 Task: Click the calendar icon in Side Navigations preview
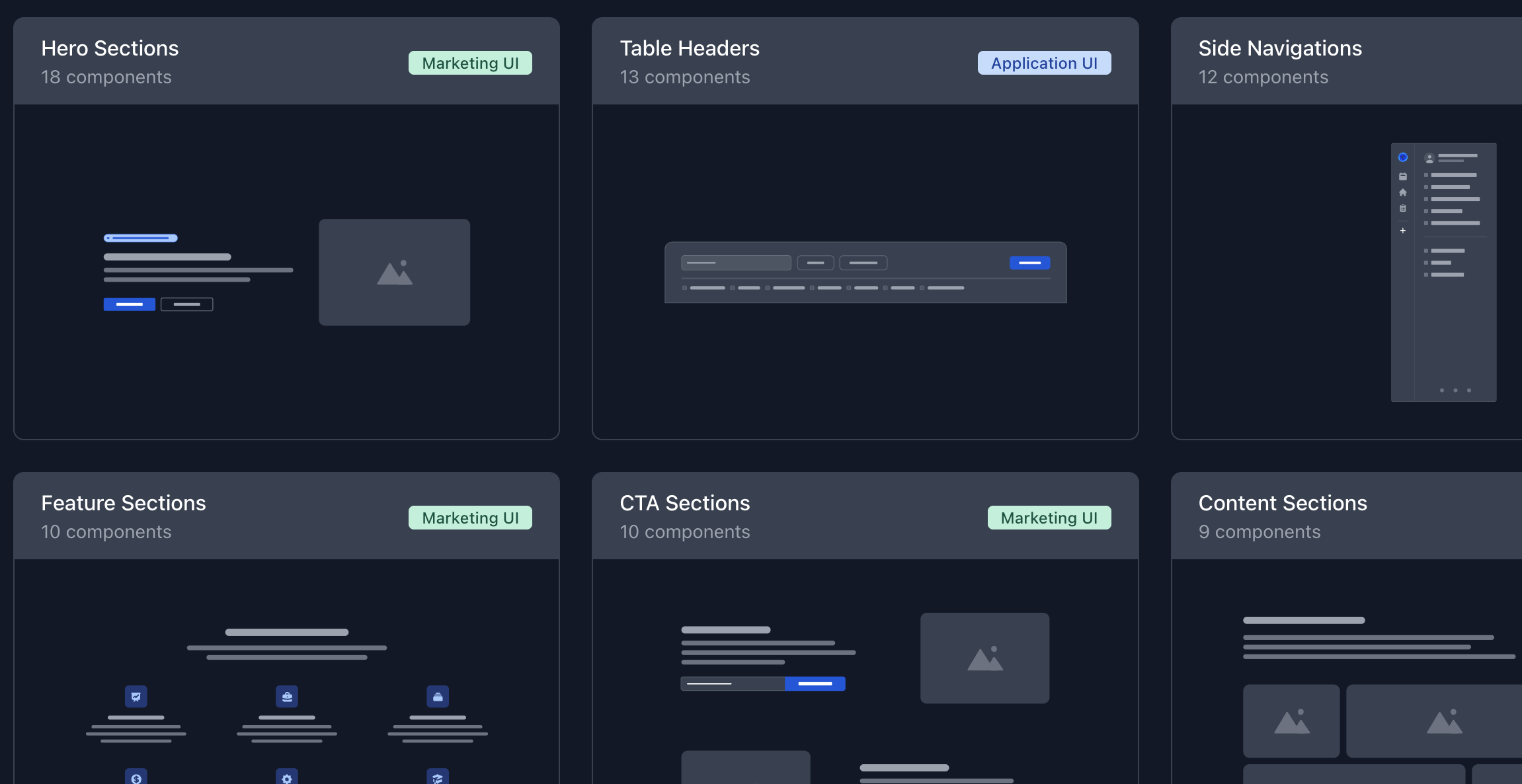[1403, 176]
